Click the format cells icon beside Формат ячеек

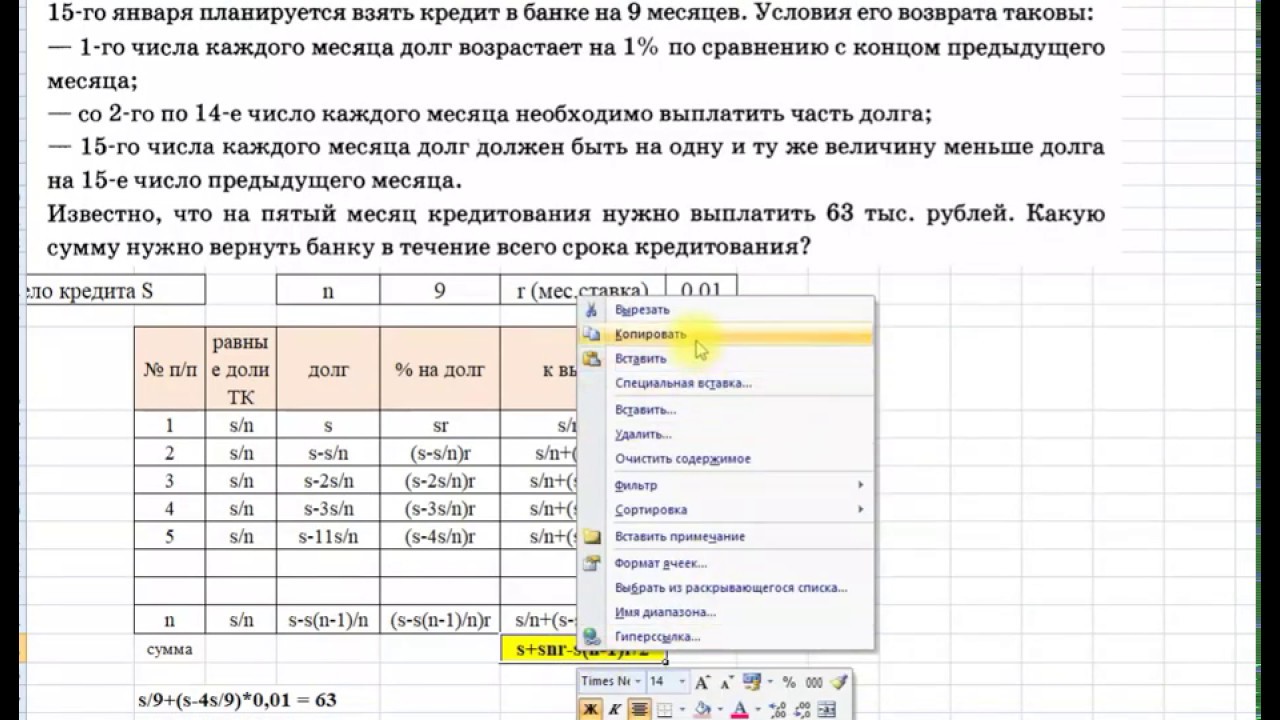click(591, 563)
